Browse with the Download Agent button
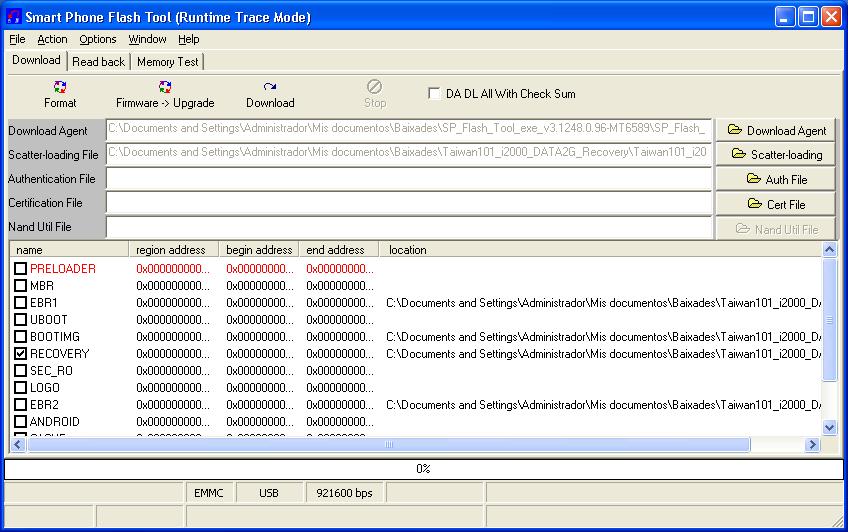848x532 pixels. [776, 130]
